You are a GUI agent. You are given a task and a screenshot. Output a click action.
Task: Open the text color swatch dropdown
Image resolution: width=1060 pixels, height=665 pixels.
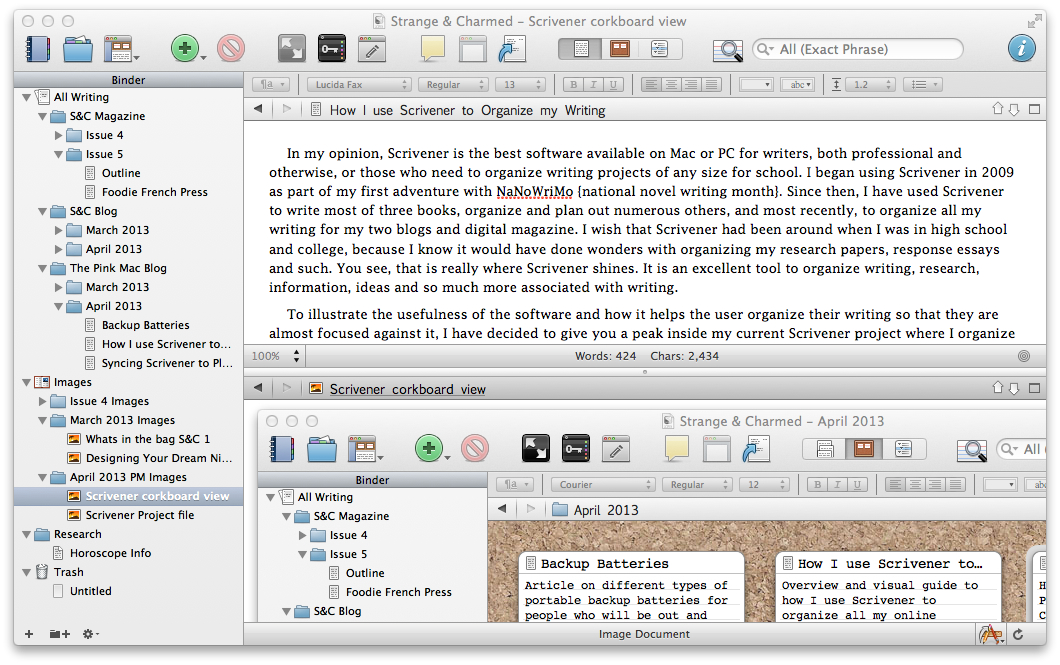[756, 84]
